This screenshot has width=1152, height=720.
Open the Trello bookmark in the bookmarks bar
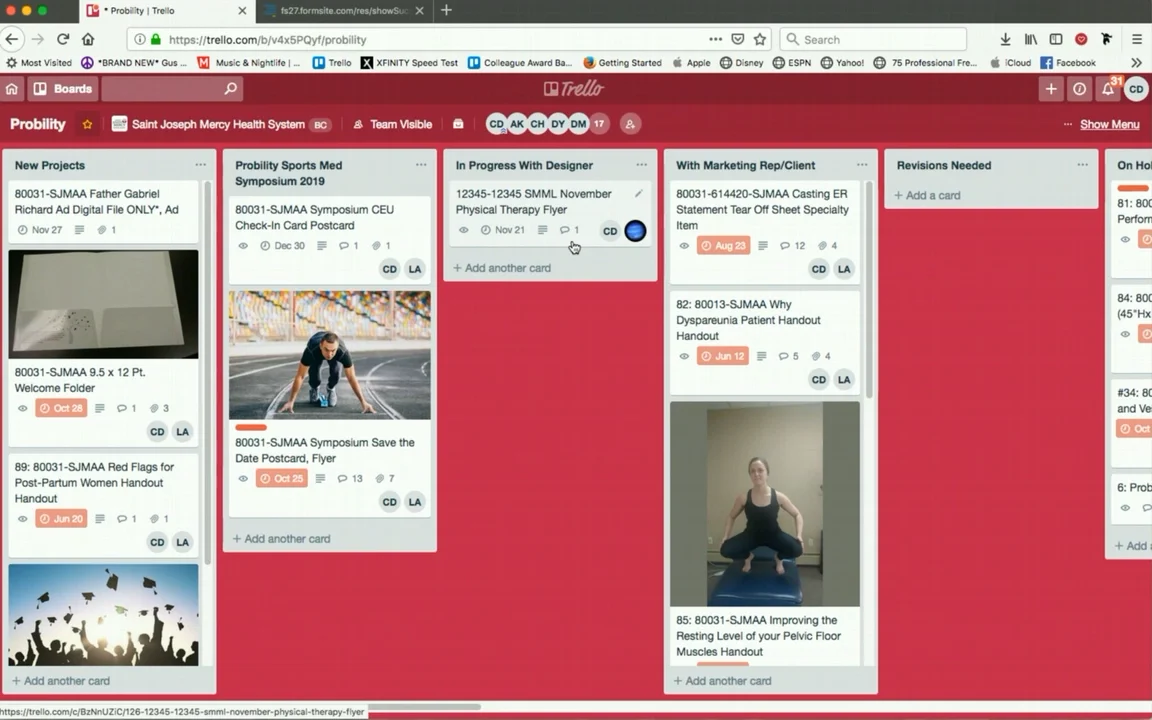pos(332,62)
